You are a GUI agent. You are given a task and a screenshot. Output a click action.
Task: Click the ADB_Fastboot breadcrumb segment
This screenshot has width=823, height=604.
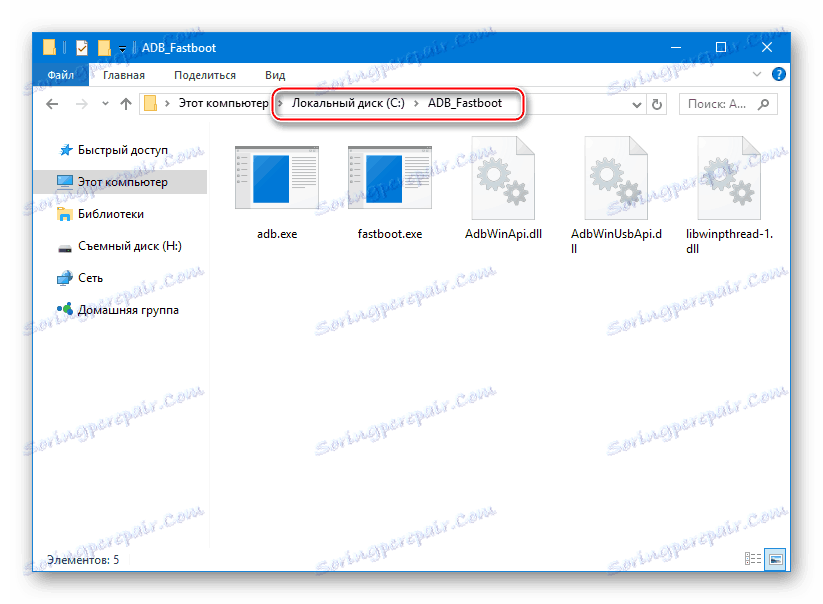click(x=465, y=103)
